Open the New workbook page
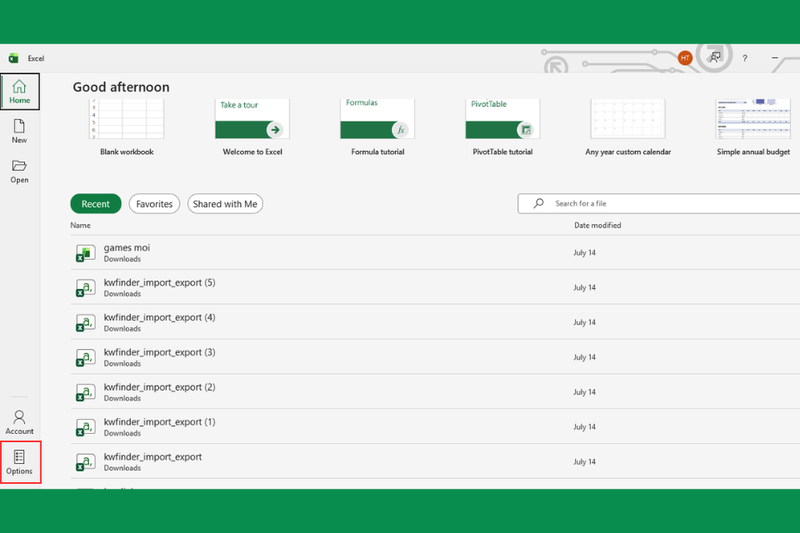 pyautogui.click(x=19, y=131)
